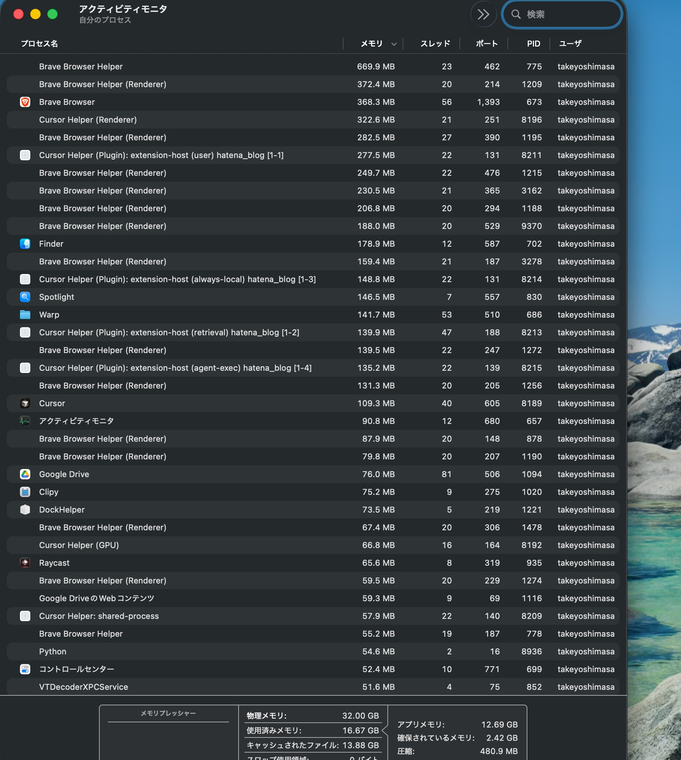Screen dimensions: 681x760
Task: Click the Clipy icon
Action: coord(25,492)
